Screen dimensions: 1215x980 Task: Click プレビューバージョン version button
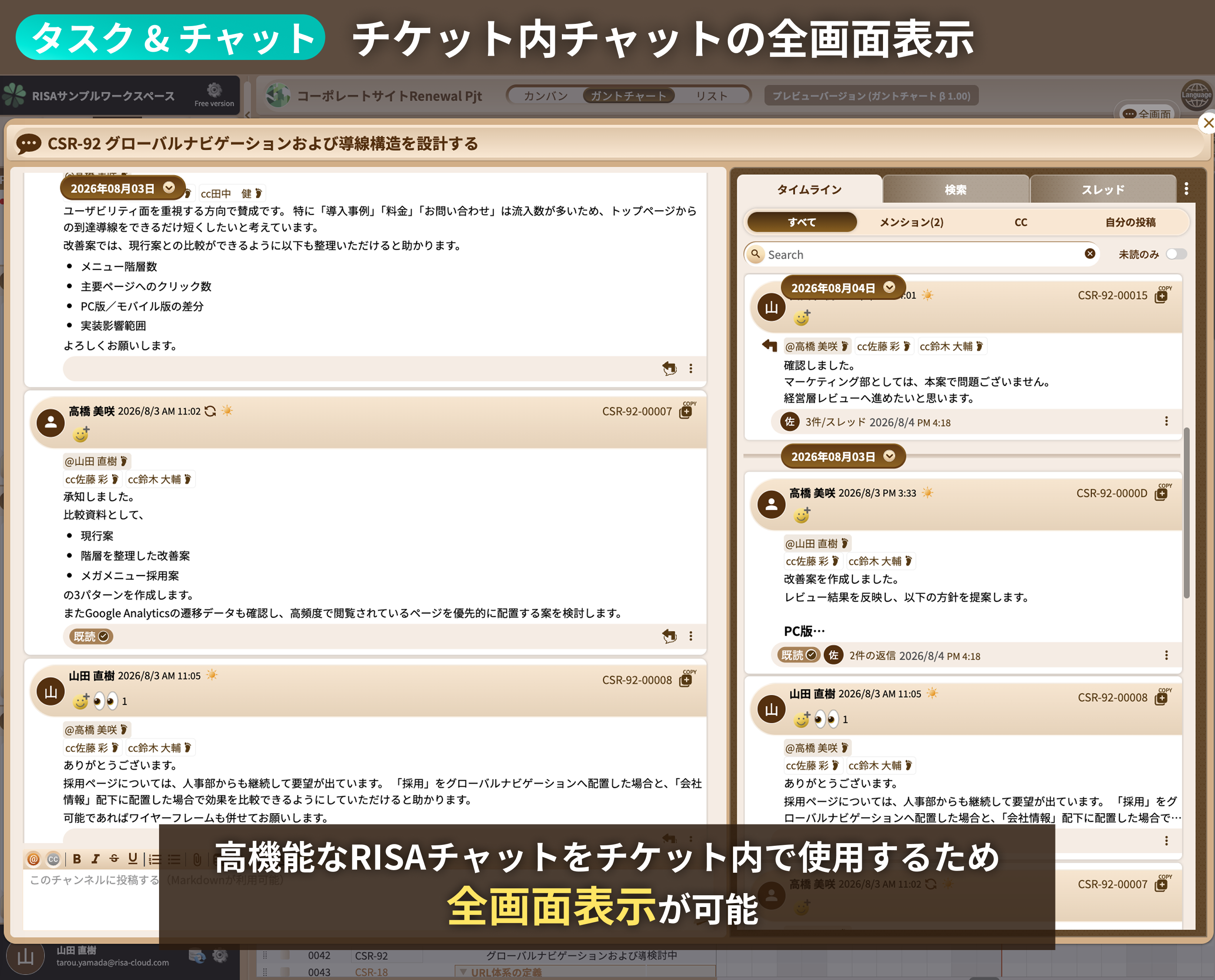coord(871,96)
